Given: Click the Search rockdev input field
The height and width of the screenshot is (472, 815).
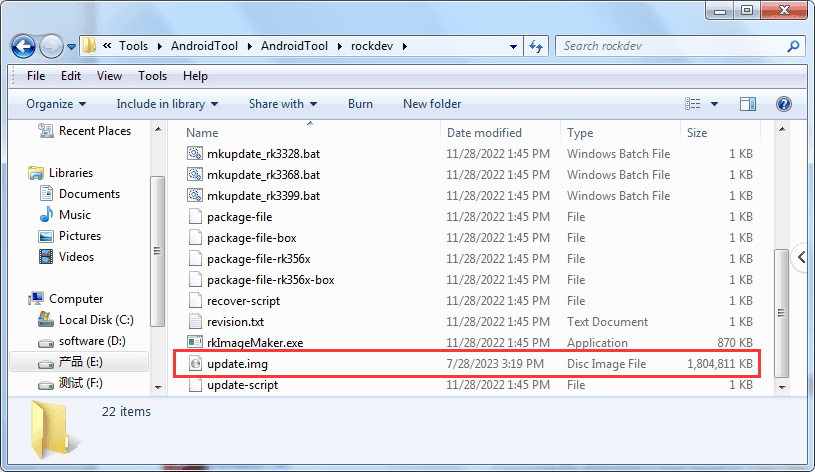Looking at the screenshot, I should tap(670, 46).
